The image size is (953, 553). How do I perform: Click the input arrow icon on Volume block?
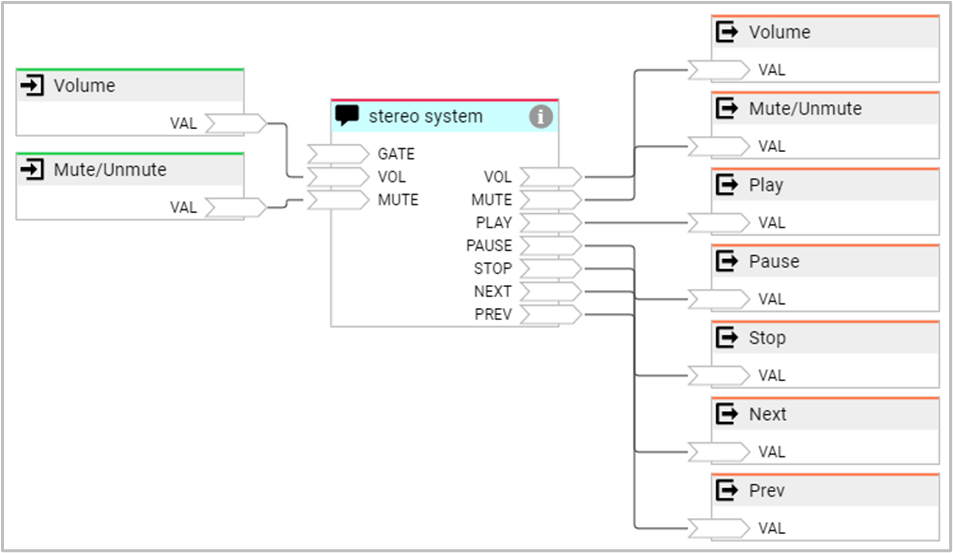[33, 86]
